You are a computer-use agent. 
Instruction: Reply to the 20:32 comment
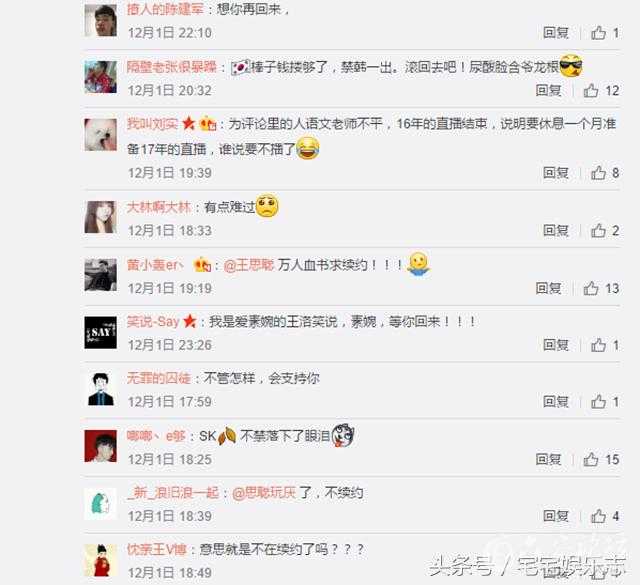tap(548, 90)
